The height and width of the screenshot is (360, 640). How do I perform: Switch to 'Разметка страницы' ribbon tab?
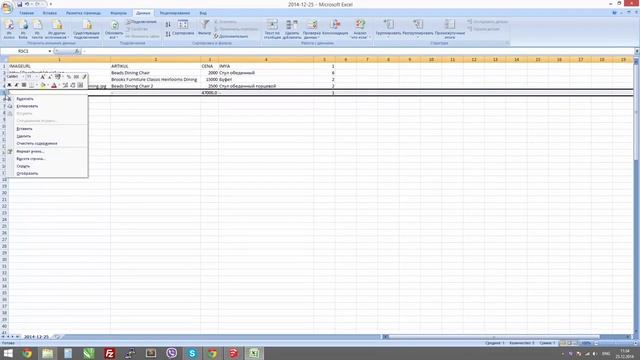(83, 13)
